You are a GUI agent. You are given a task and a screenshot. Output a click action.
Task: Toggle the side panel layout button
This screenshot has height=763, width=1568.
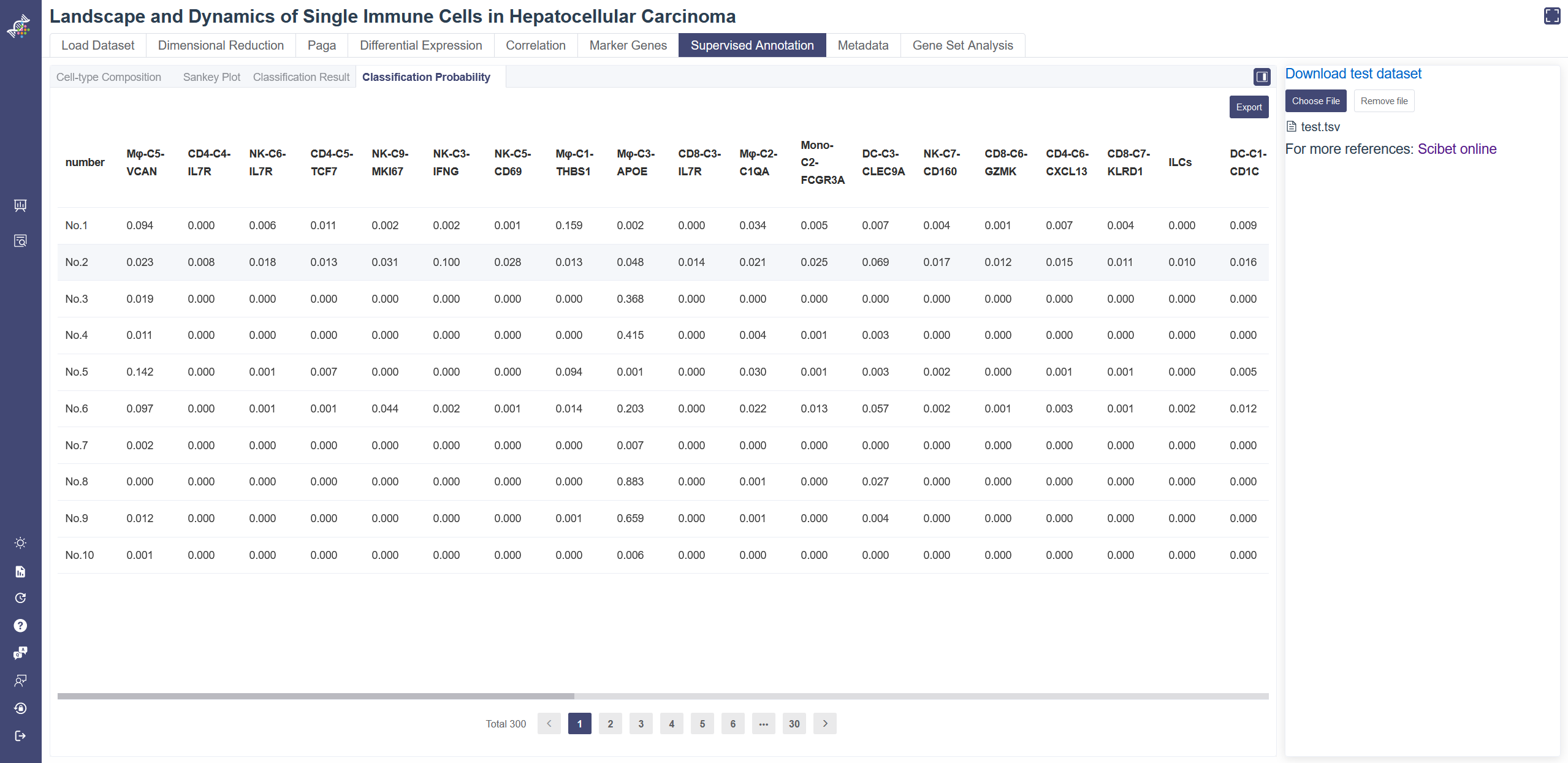tap(1262, 77)
